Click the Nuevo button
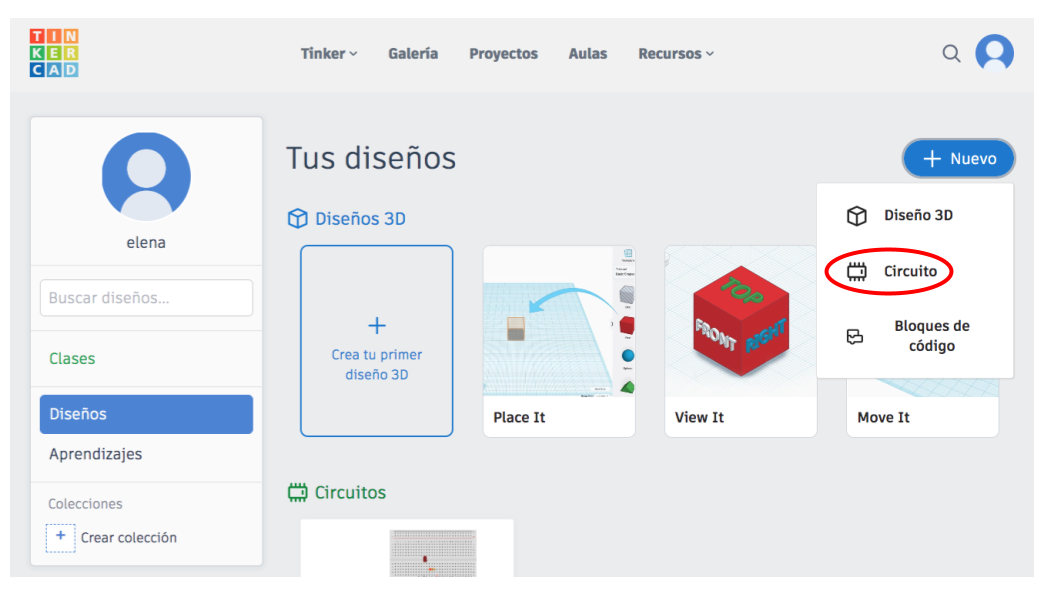 (x=958, y=159)
